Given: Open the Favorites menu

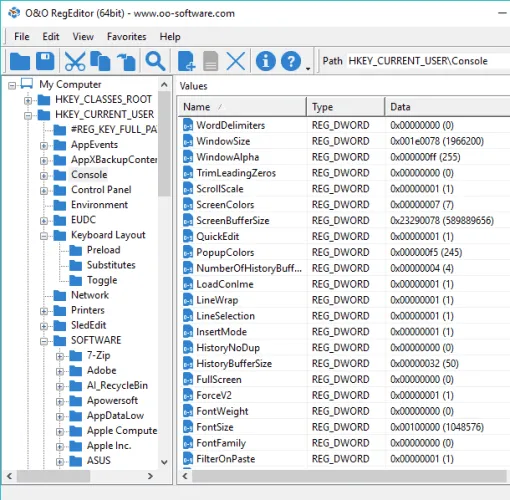Looking at the screenshot, I should pos(126,36).
